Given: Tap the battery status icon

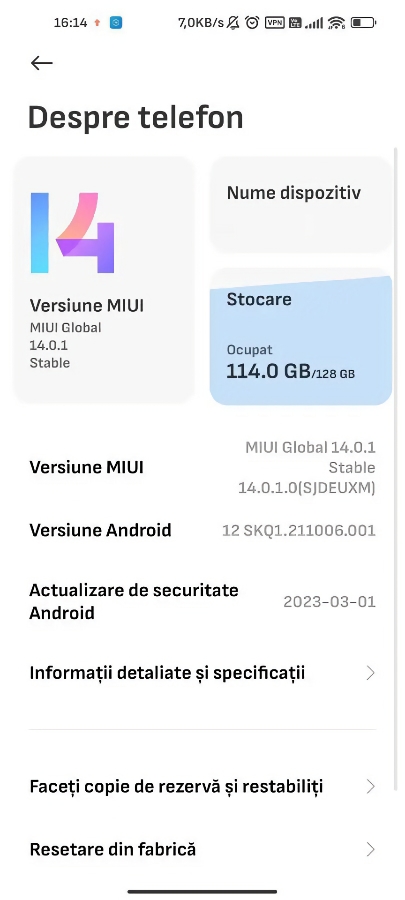Looking at the screenshot, I should [363, 23].
